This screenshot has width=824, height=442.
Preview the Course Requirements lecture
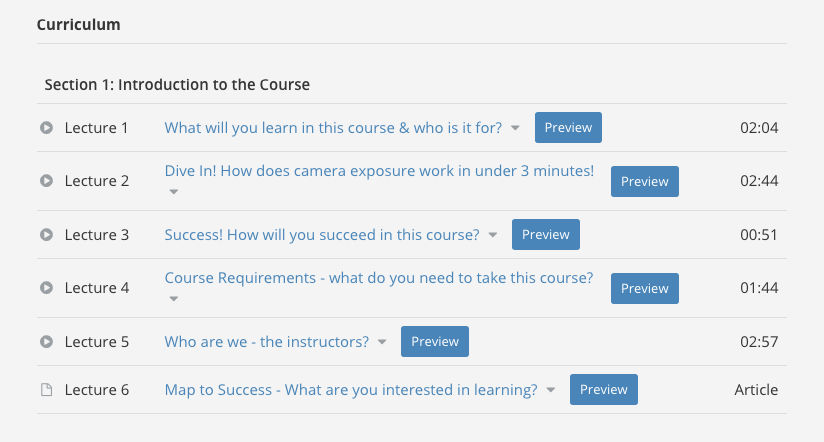click(644, 288)
